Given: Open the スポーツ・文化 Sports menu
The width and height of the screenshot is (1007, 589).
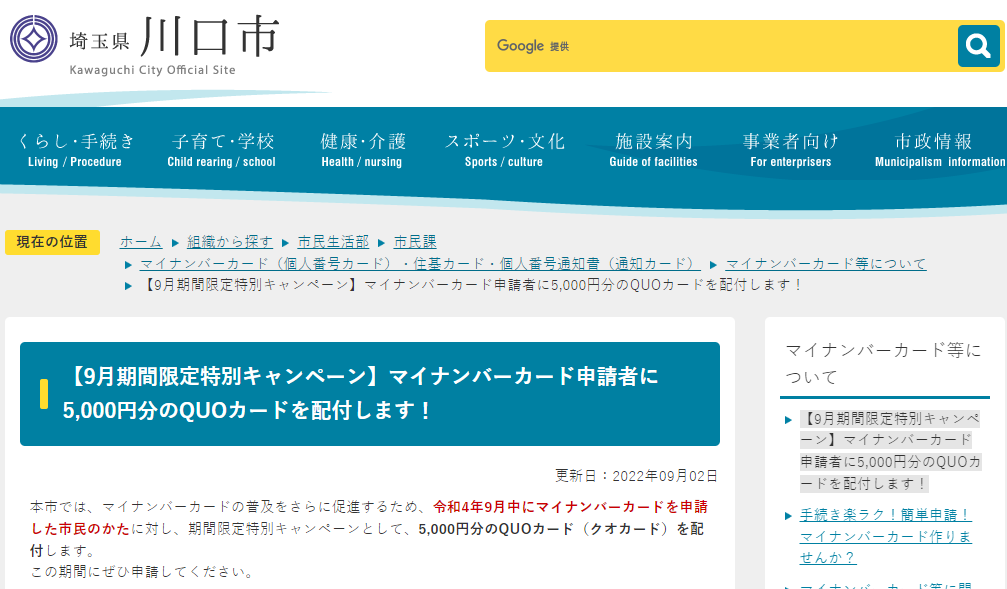Looking at the screenshot, I should click(x=504, y=150).
